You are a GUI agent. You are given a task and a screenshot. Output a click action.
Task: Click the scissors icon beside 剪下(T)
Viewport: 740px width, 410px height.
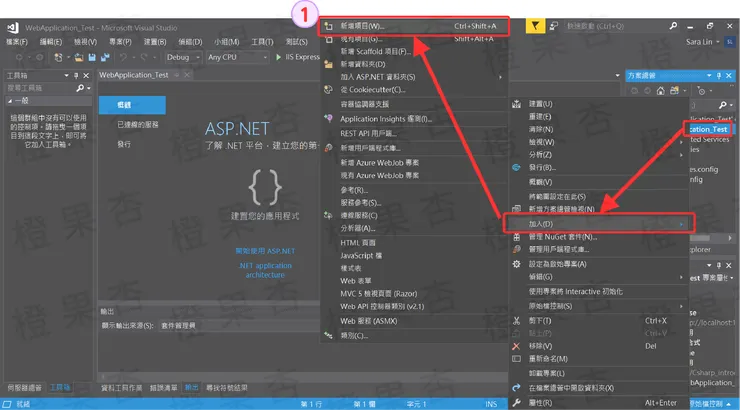pyautogui.click(x=517, y=321)
